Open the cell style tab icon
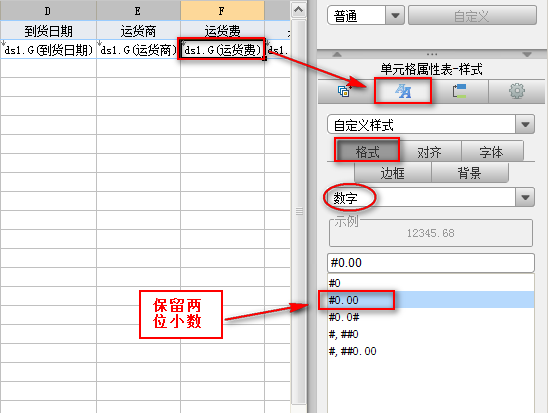This screenshot has height=413, width=548. click(x=403, y=91)
